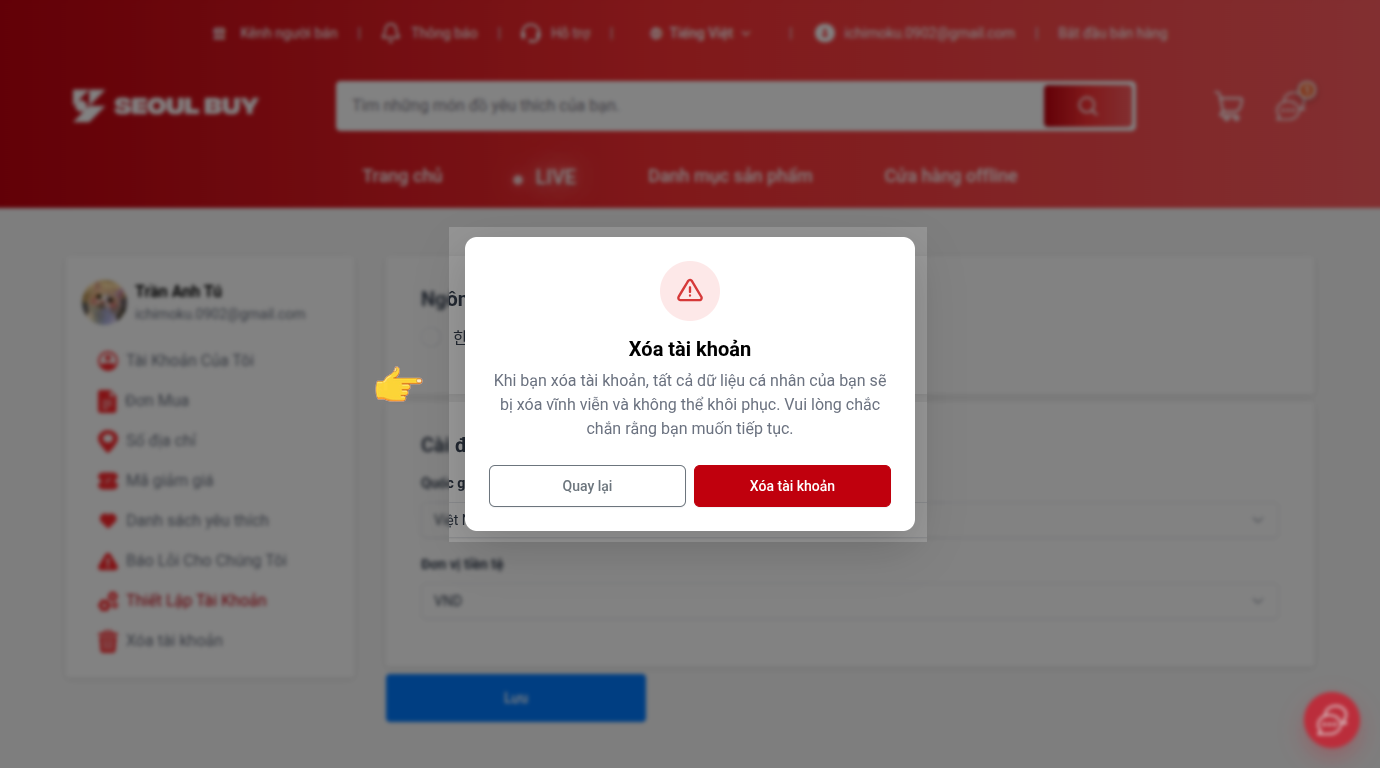Expand the country dropdown arrow
Image resolution: width=1380 pixels, height=768 pixels.
coord(1258,520)
